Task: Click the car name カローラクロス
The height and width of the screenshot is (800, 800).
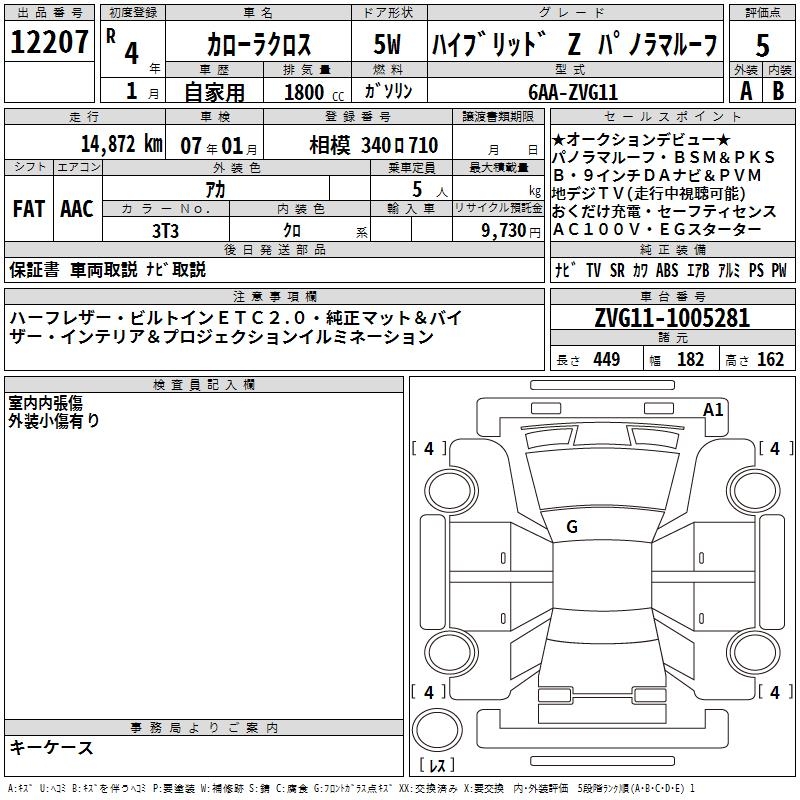Action: tap(258, 44)
